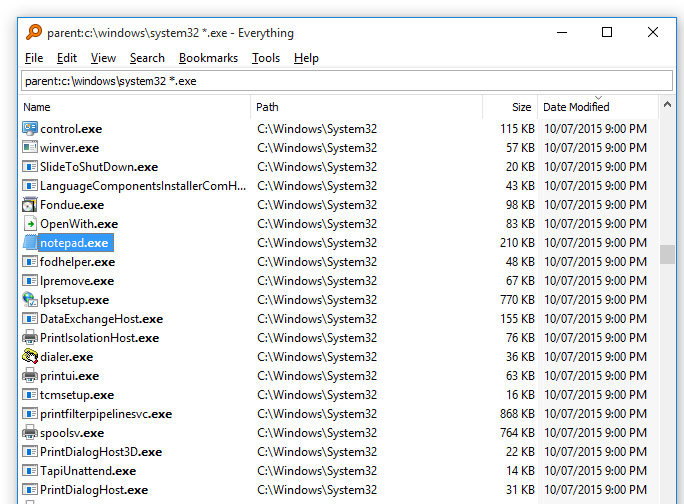The width and height of the screenshot is (684, 504).
Task: Maximize the Everything window
Action: [607, 32]
